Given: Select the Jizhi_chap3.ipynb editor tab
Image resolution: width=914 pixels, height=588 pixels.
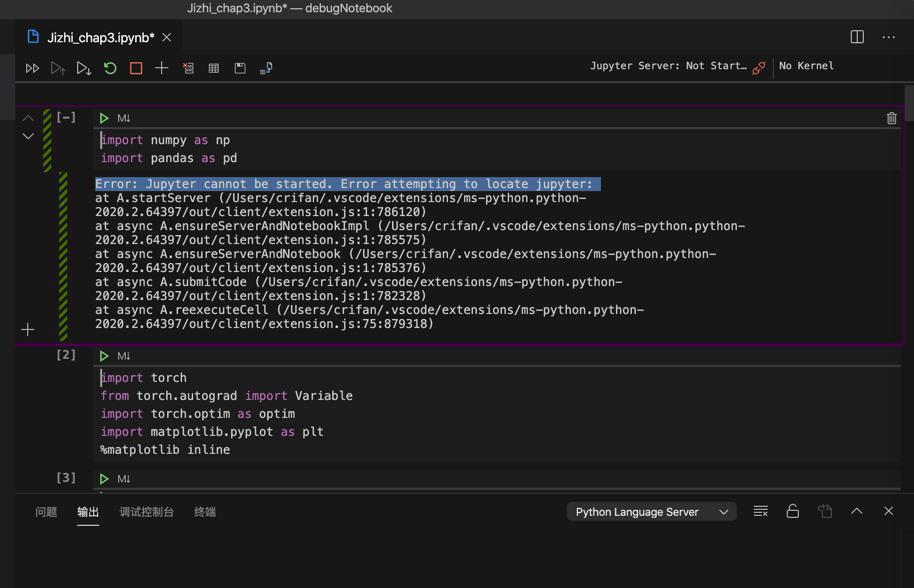Looking at the screenshot, I should (100, 37).
